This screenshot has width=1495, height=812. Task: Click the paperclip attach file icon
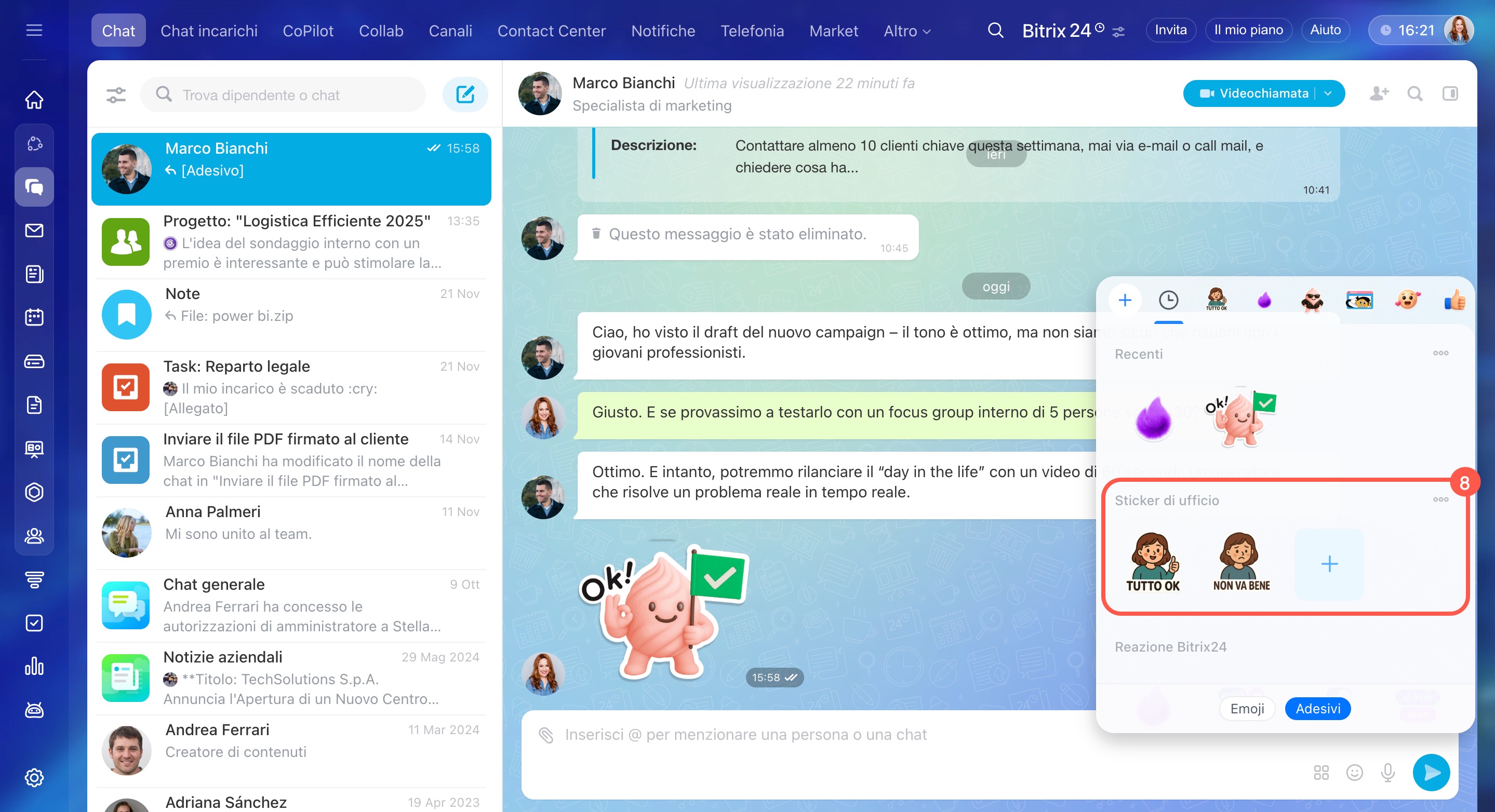point(545,735)
